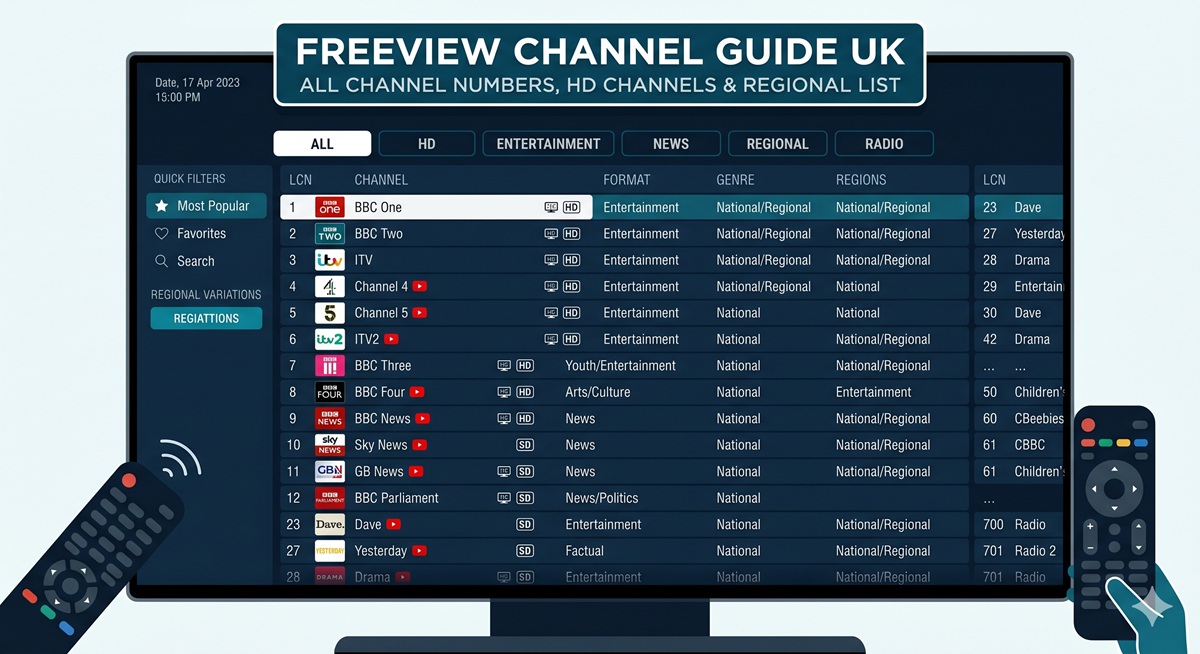Click the REGIATTIONS button
Viewport: 1200px width, 654px height.
pos(206,318)
